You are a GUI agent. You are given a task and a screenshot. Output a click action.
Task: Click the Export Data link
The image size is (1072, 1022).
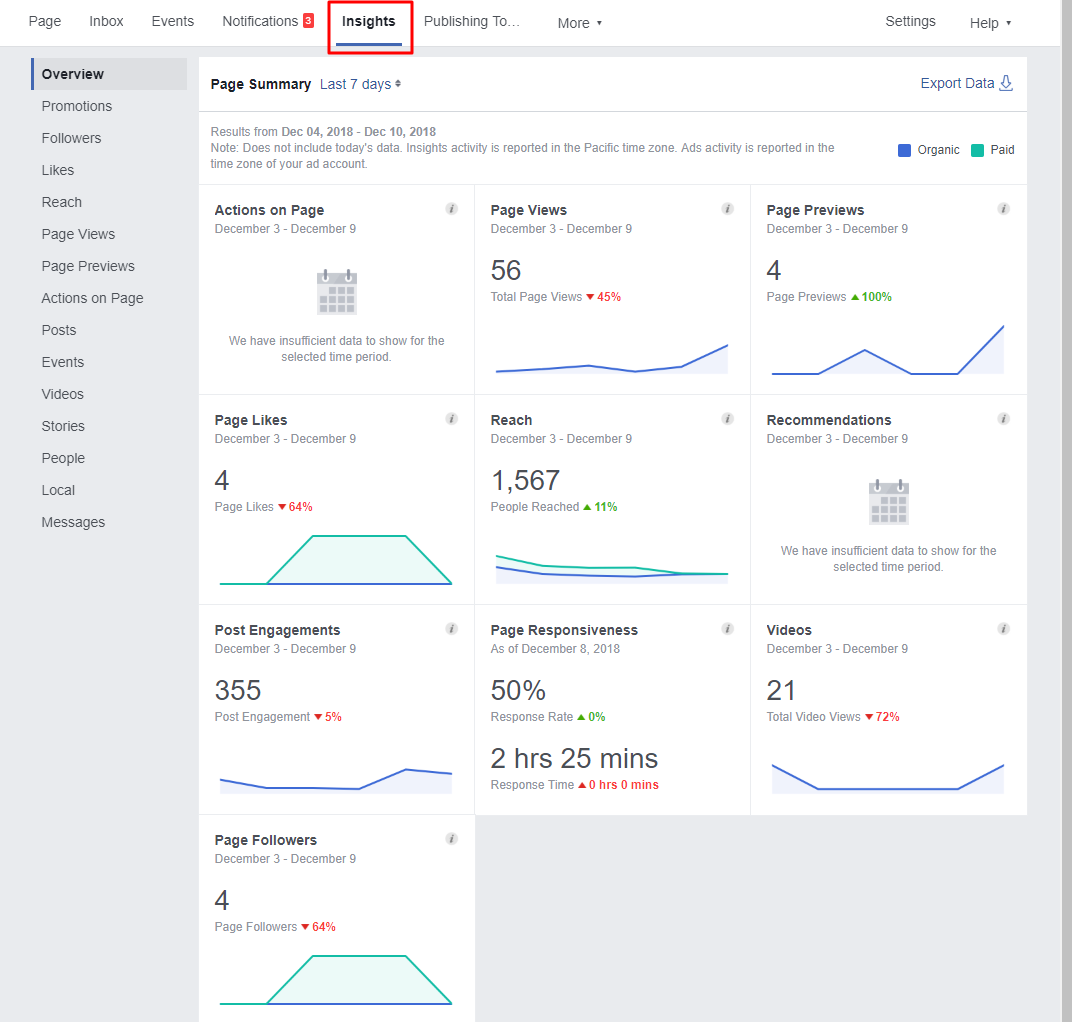956,83
